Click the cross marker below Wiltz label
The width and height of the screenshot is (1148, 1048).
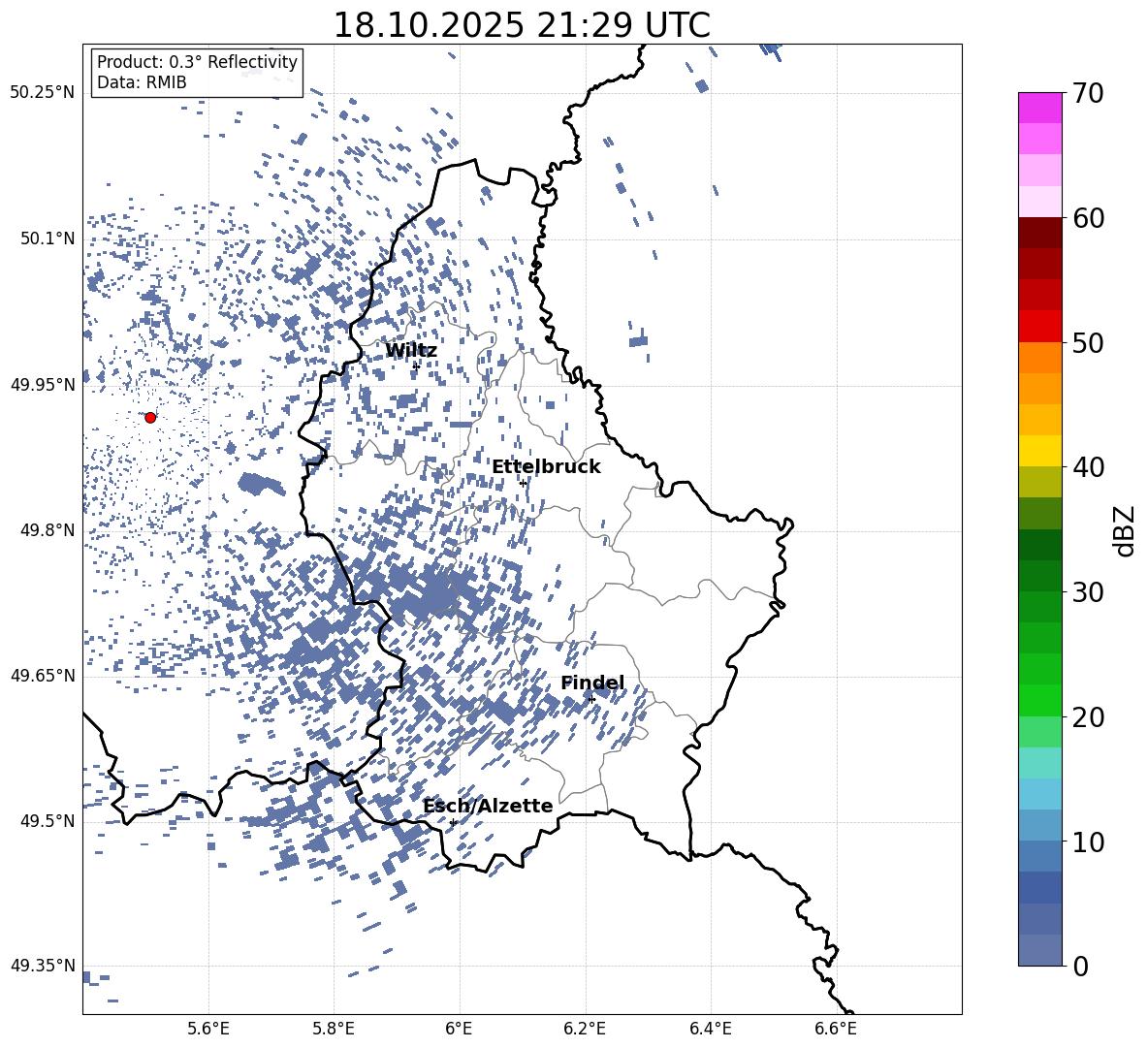pos(416,366)
